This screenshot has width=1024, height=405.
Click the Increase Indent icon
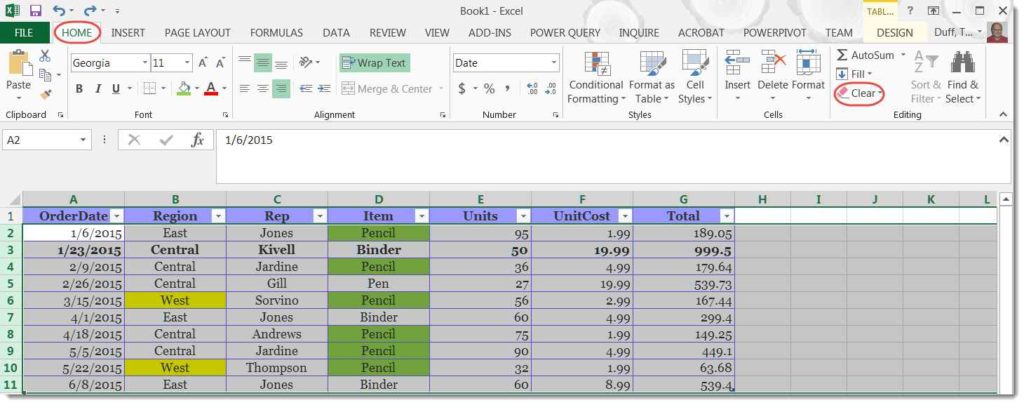(x=325, y=88)
